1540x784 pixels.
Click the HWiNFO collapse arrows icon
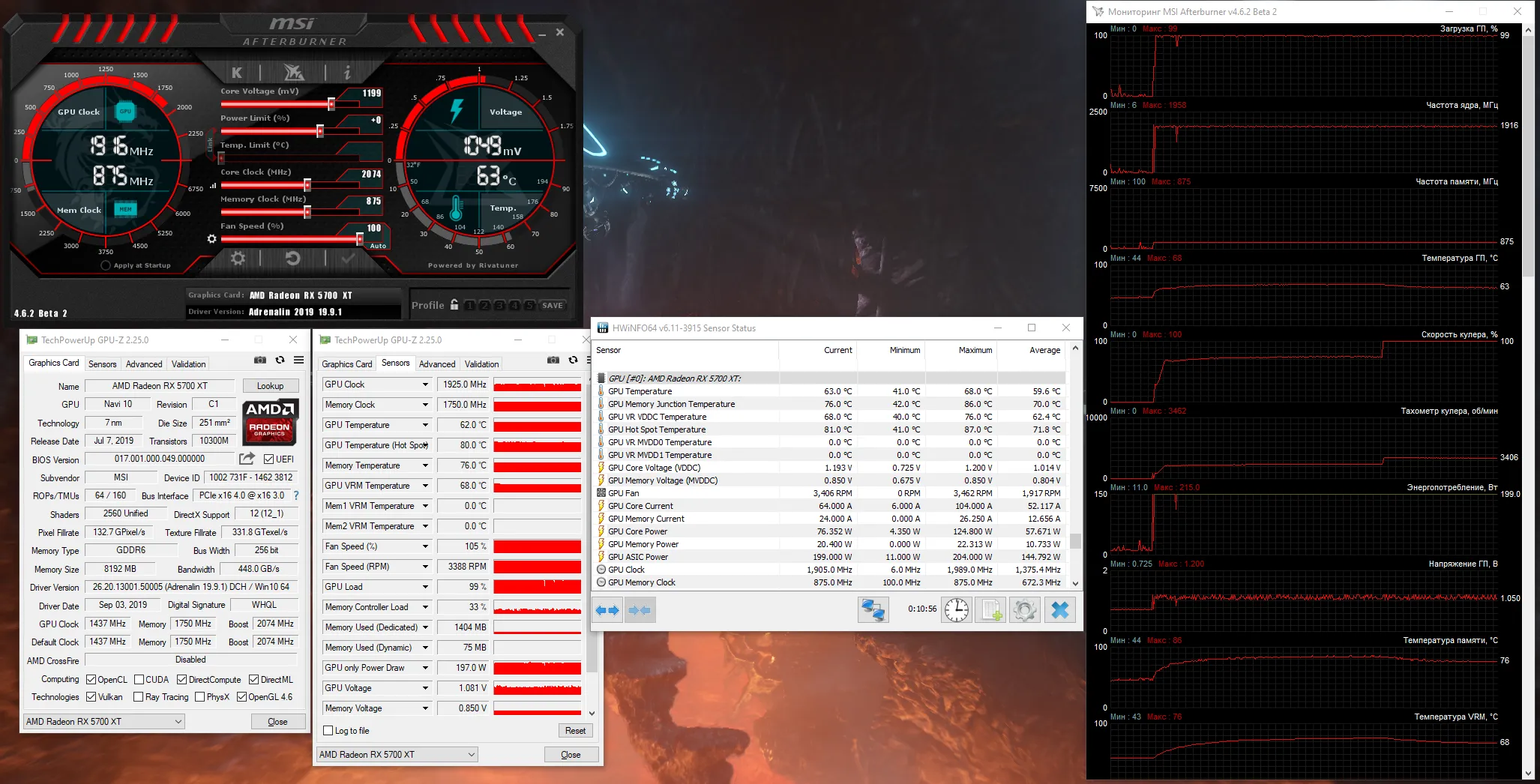[640, 610]
